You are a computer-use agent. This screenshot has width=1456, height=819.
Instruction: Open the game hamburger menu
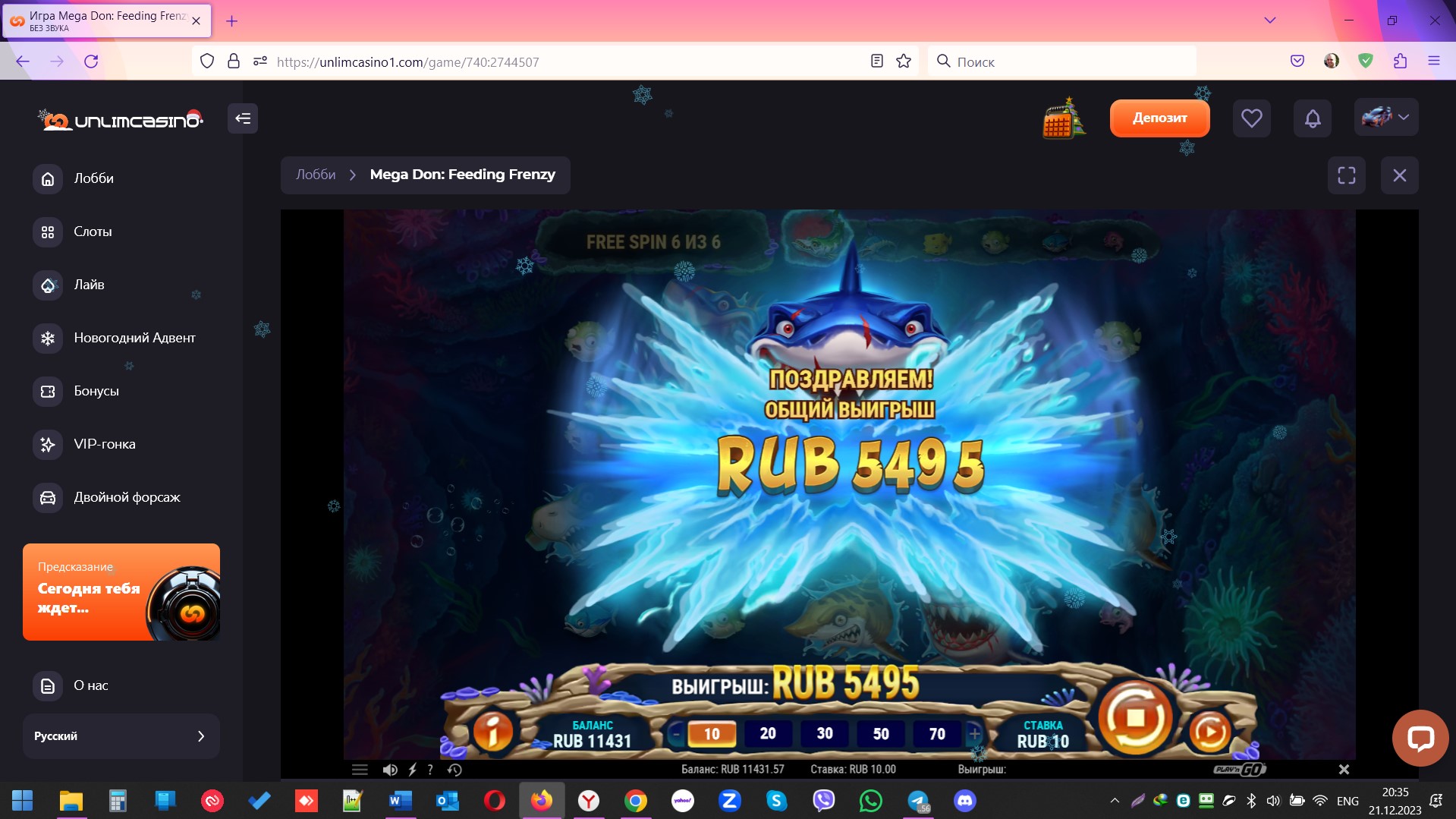tap(360, 770)
